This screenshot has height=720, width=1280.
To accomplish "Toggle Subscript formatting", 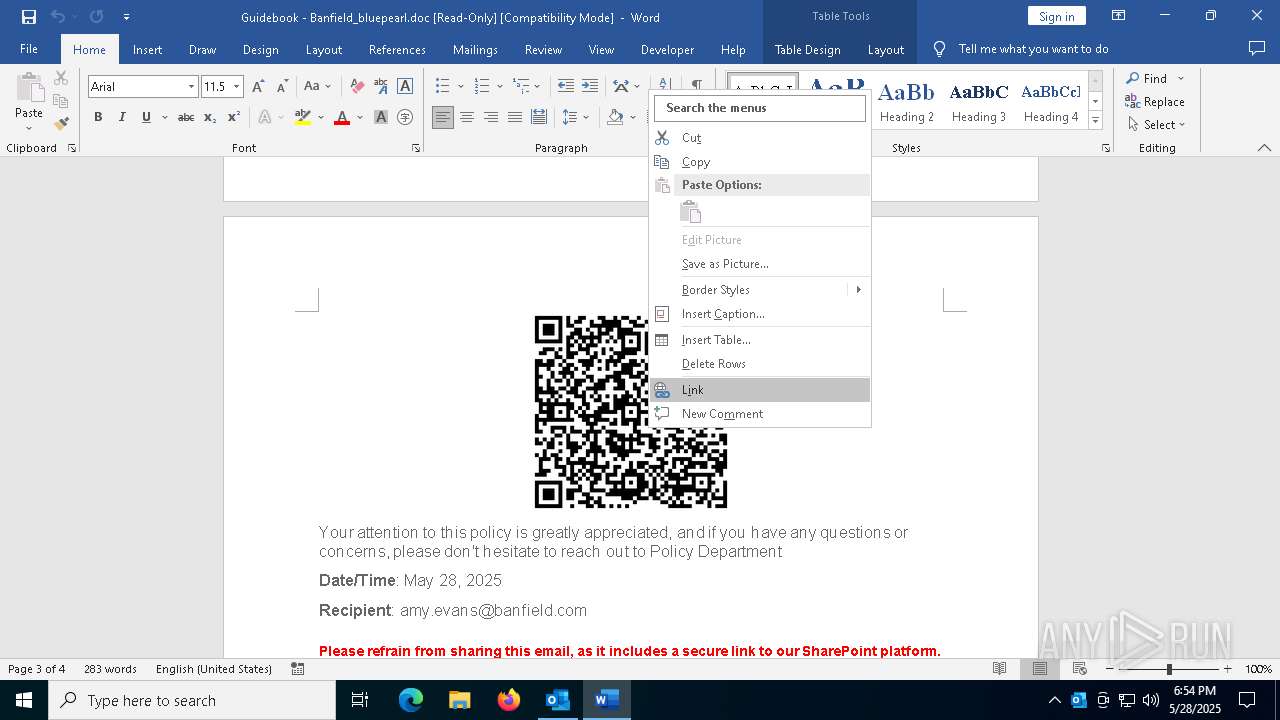I will pos(210,117).
